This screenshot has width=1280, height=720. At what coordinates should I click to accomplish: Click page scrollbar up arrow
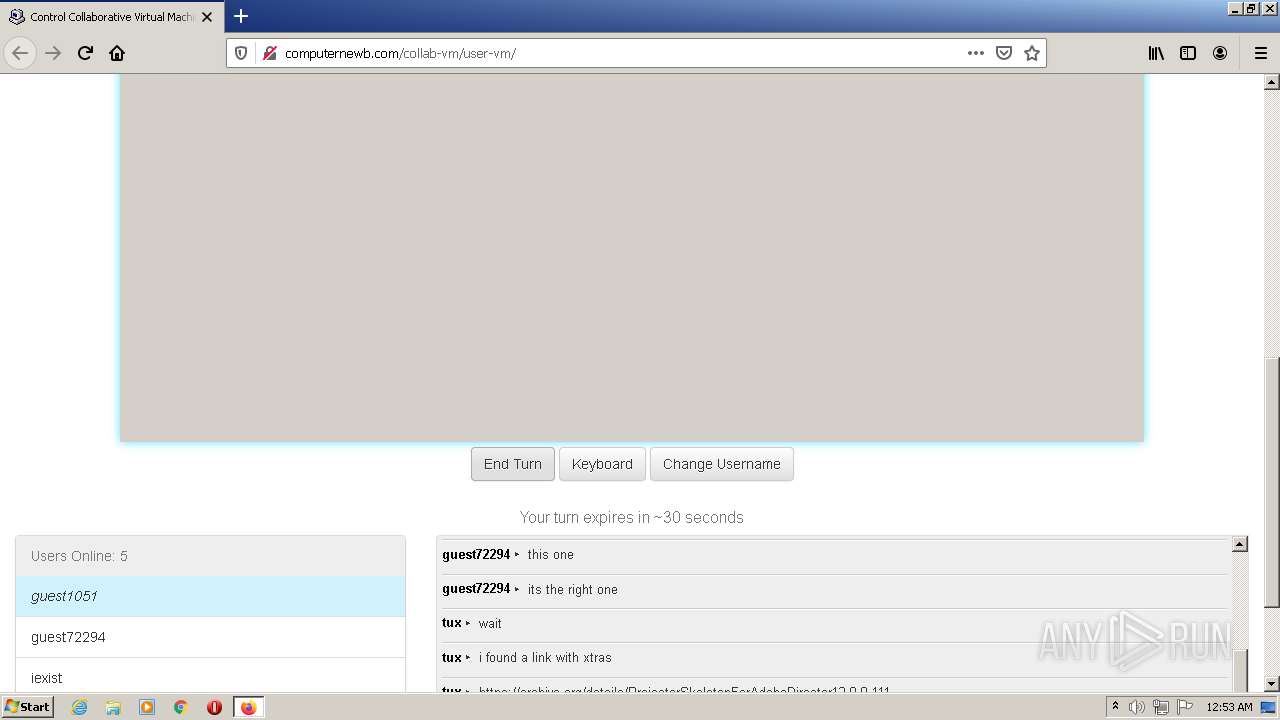1272,82
